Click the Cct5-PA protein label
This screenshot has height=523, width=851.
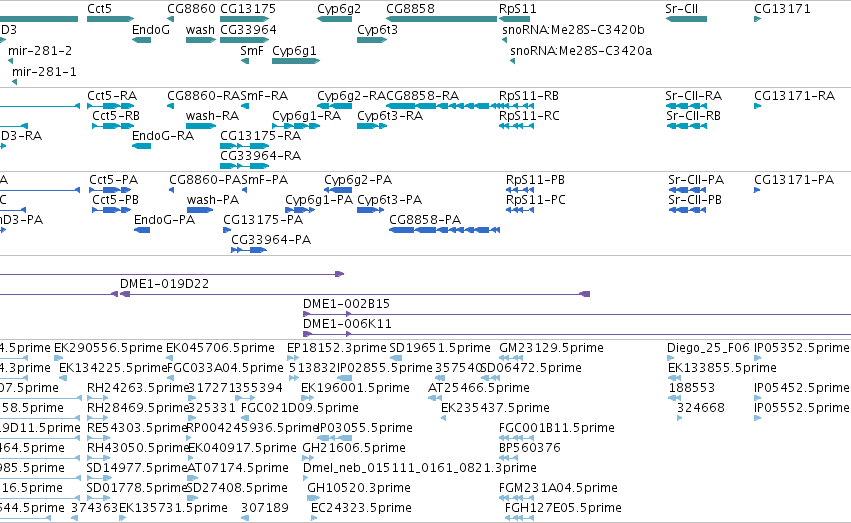click(113, 180)
